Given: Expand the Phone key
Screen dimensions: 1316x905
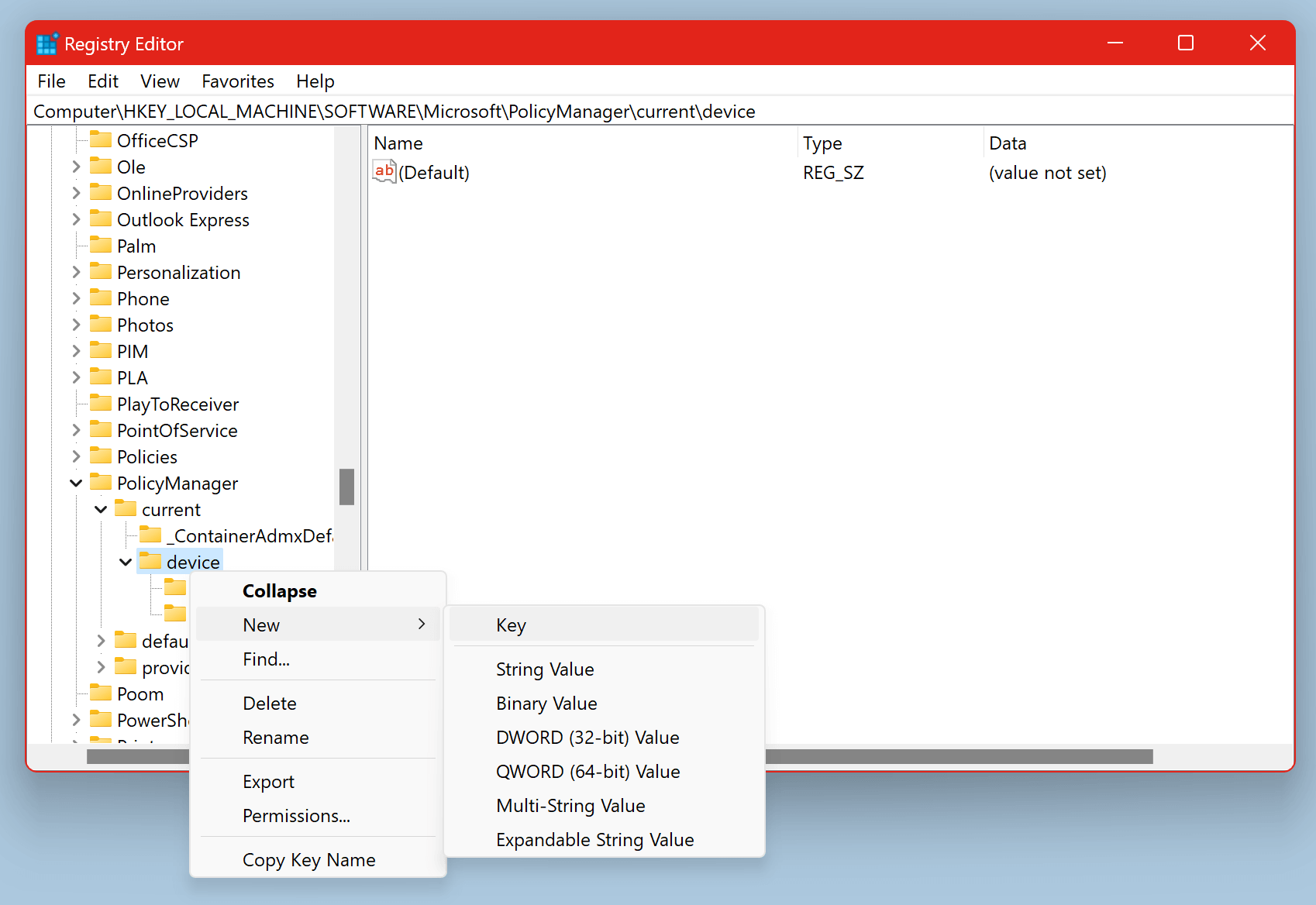Looking at the screenshot, I should click(x=76, y=298).
